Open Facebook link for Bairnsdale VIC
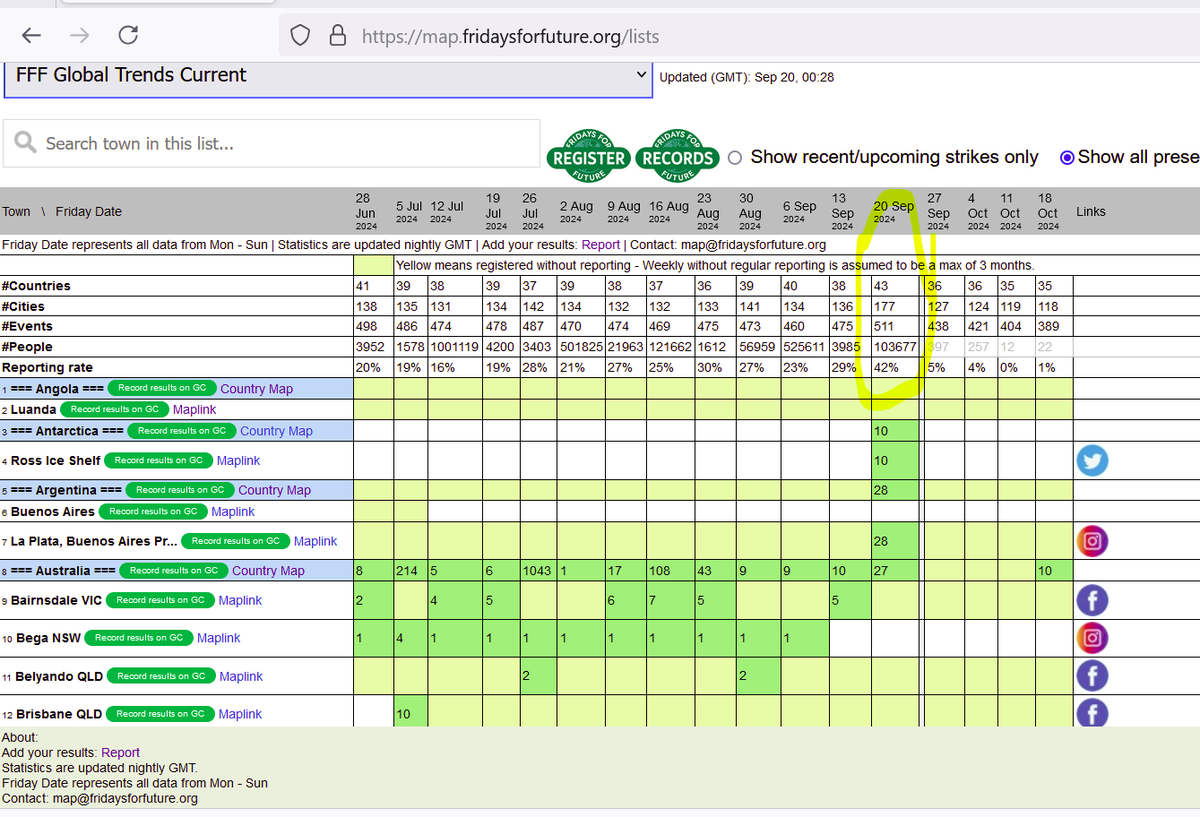The height and width of the screenshot is (817, 1200). [x=1092, y=600]
